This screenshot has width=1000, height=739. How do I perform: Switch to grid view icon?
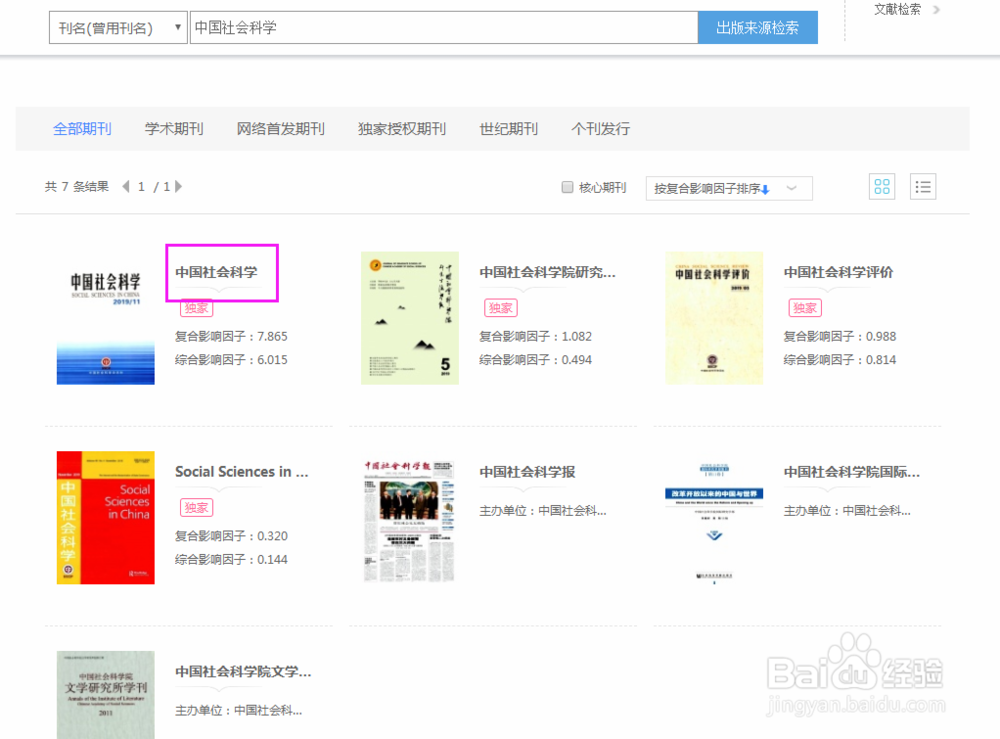tap(882, 187)
